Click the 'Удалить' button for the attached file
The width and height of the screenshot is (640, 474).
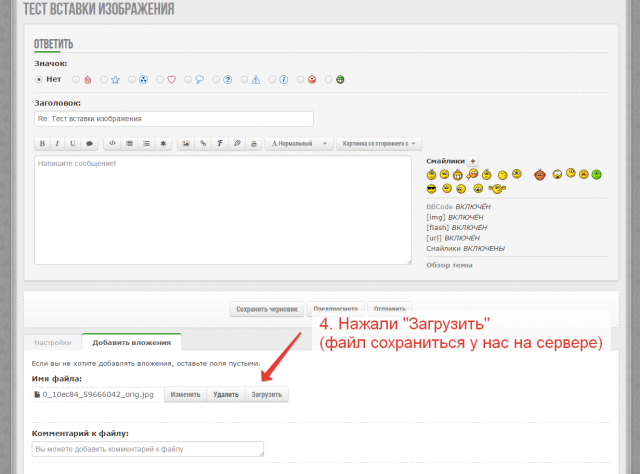[226, 395]
